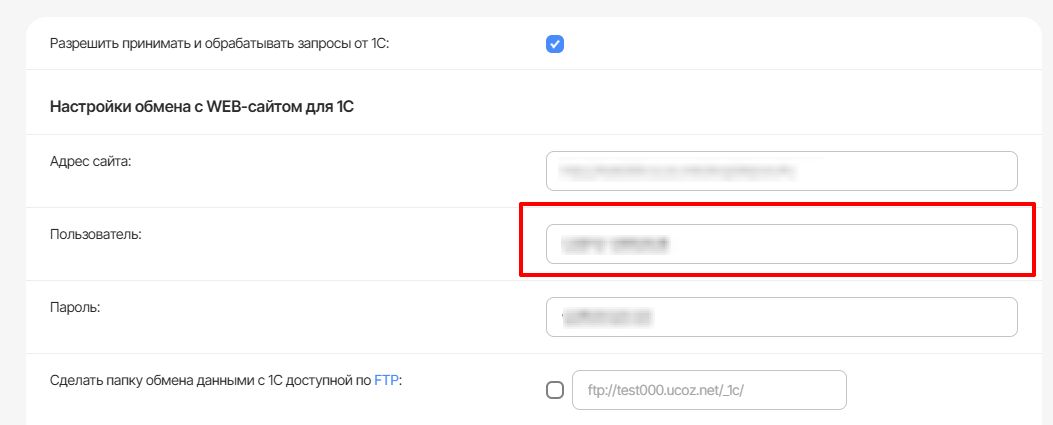Open the FTP hyperlink
This screenshot has height=425, width=1053.
(387, 381)
